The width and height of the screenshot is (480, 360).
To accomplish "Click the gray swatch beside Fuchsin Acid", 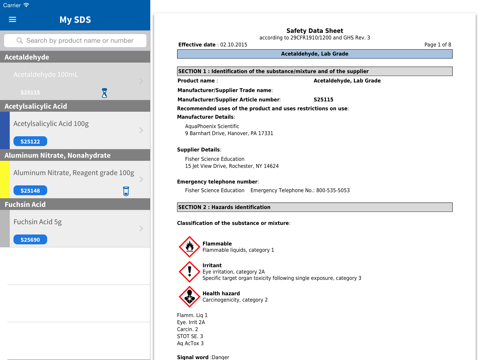I will [x=5, y=229].
